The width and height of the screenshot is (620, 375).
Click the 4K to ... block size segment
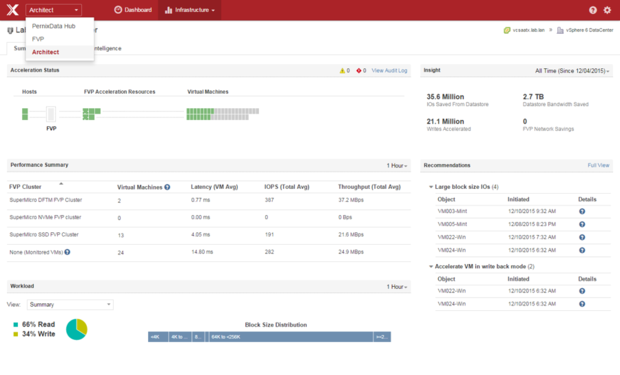click(x=180, y=337)
